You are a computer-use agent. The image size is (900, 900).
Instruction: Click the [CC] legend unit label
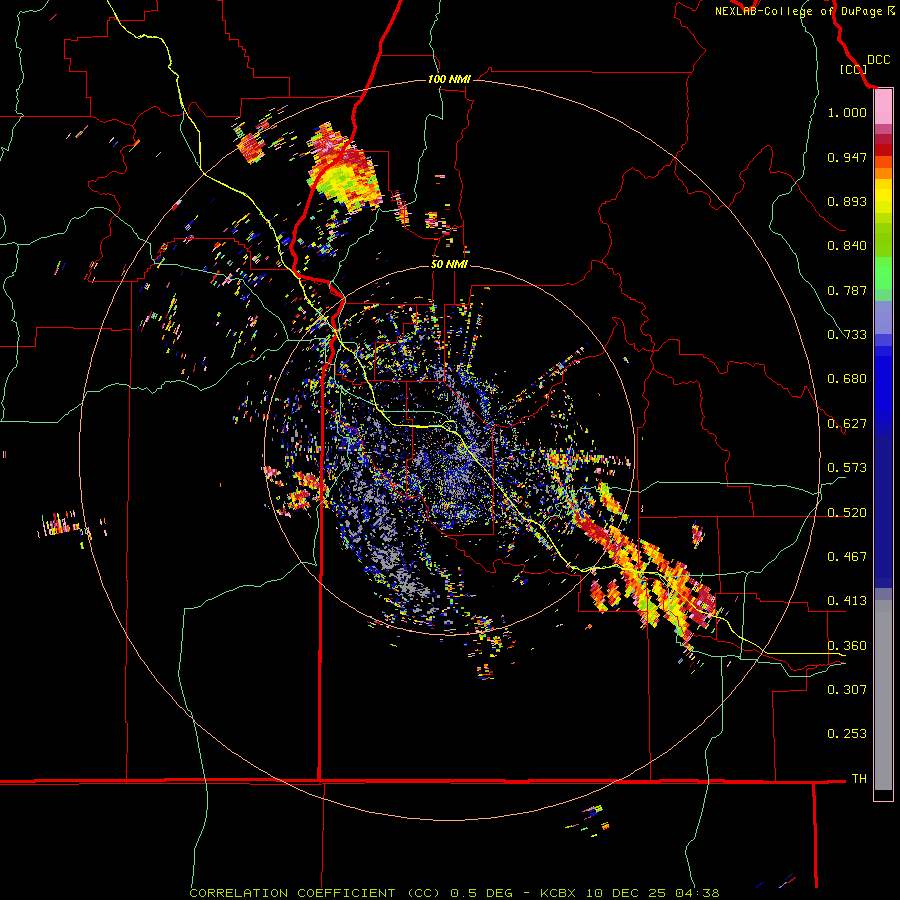[x=854, y=69]
